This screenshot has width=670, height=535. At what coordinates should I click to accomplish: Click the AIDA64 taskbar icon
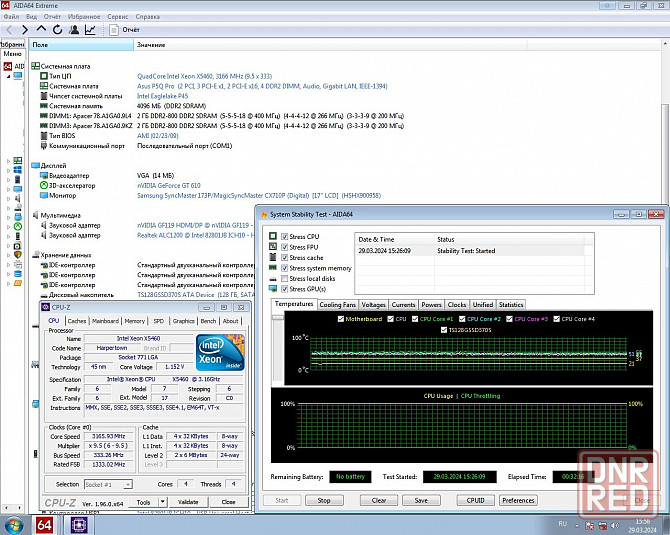tap(44, 525)
